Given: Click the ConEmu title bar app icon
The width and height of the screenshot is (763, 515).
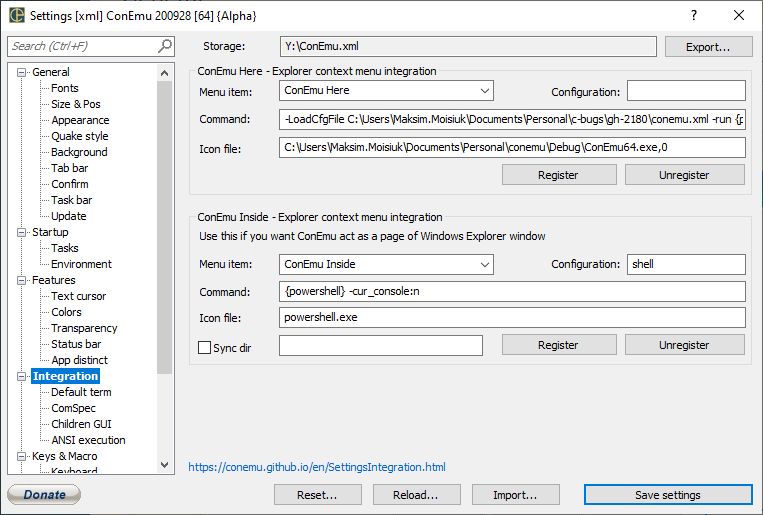Looking at the screenshot, I should (x=17, y=15).
